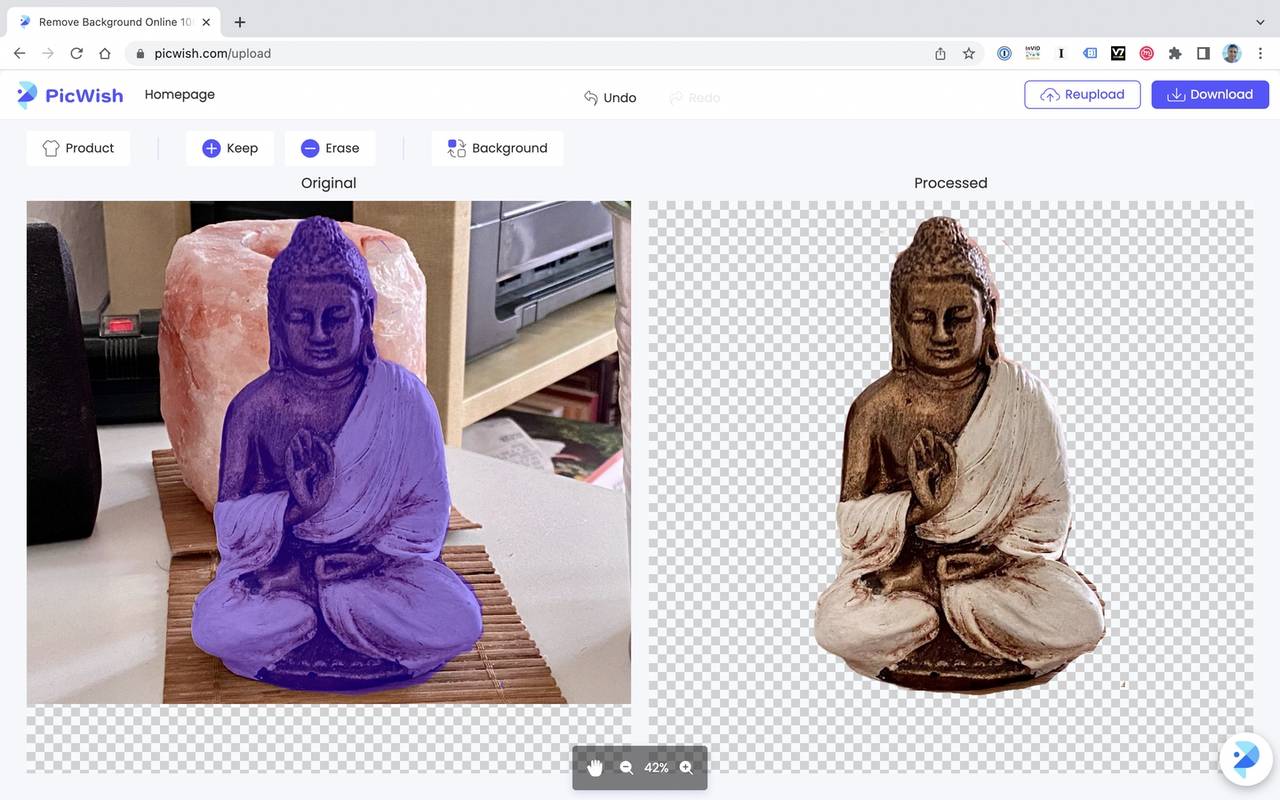Activate the Keep brush tool
1280x800 pixels.
[x=230, y=148]
